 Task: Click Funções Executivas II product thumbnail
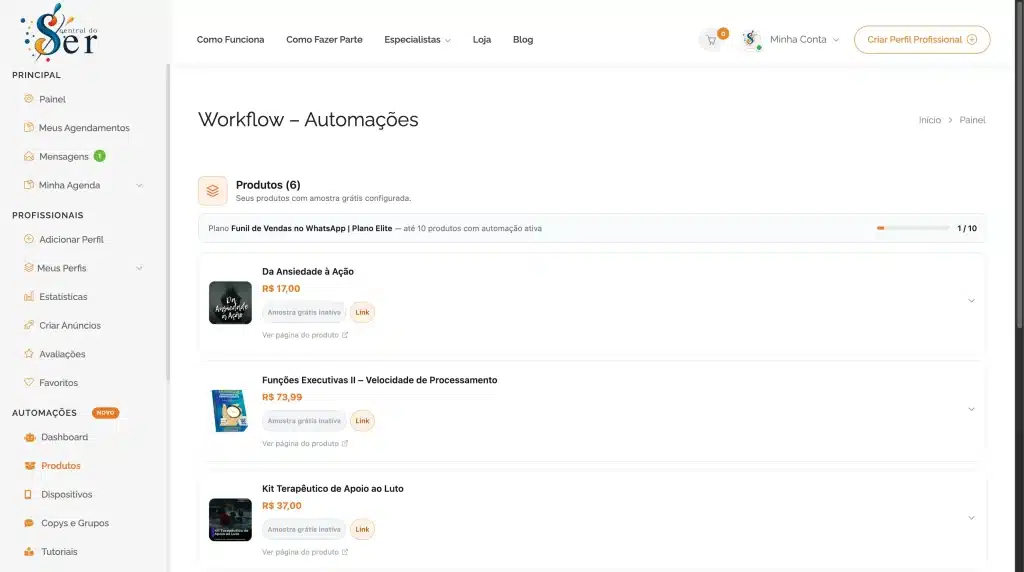[x=230, y=411]
